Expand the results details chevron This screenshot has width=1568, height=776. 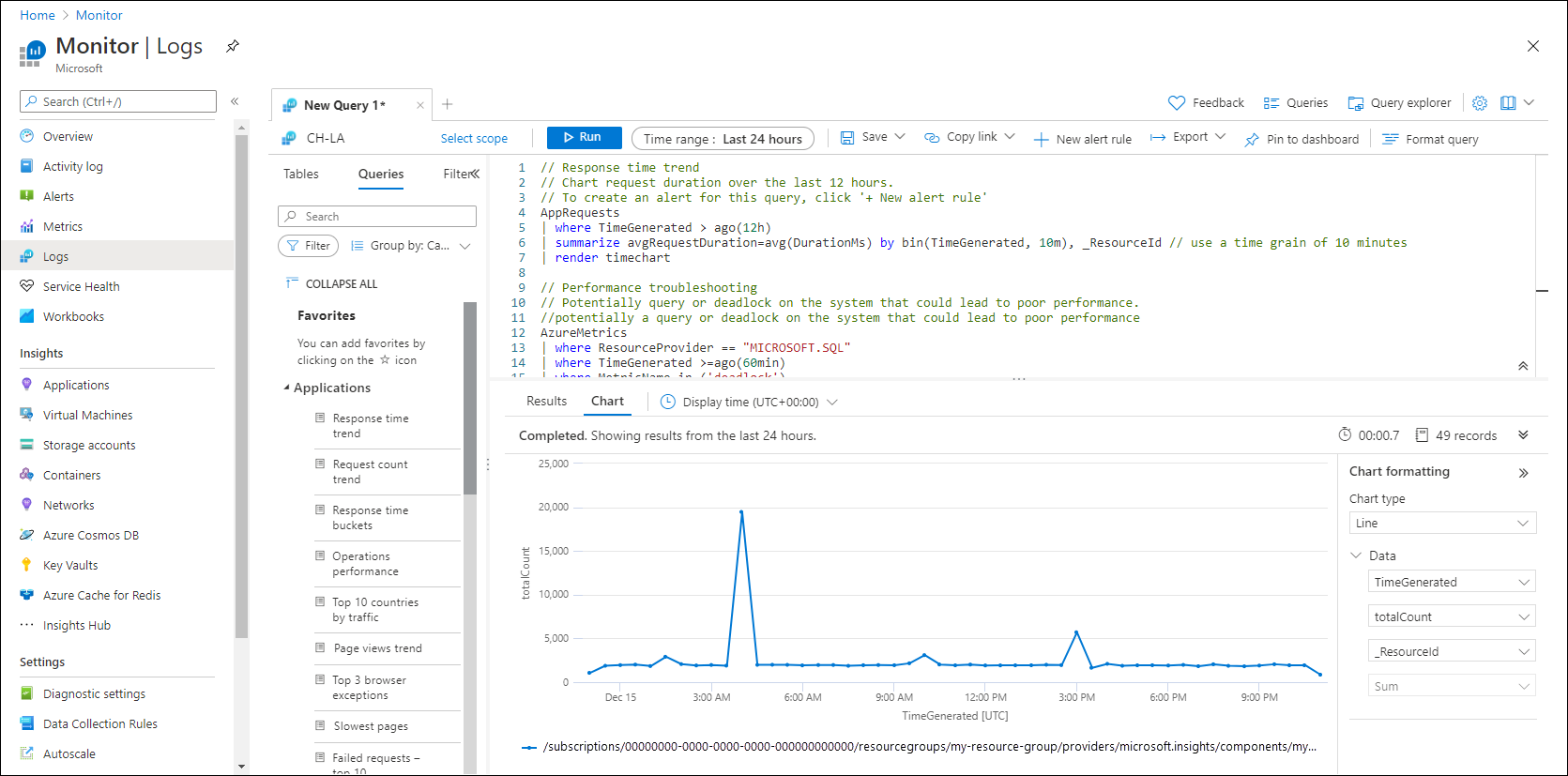point(1523,435)
